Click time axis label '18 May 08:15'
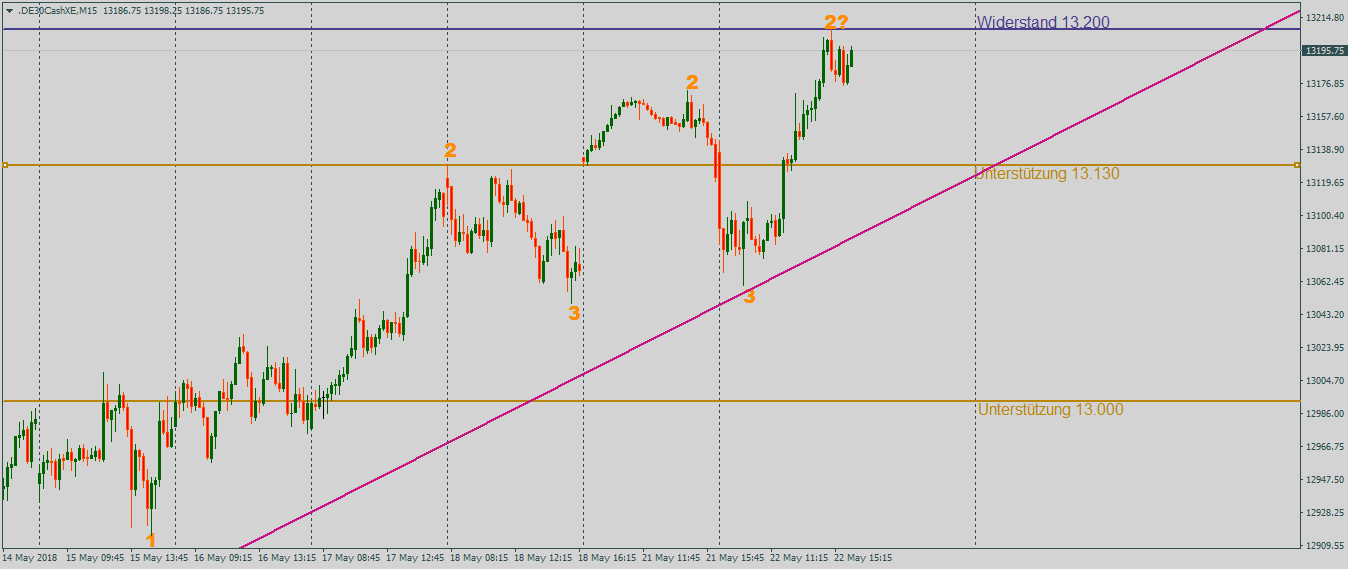This screenshot has width=1348, height=569. coord(480,558)
